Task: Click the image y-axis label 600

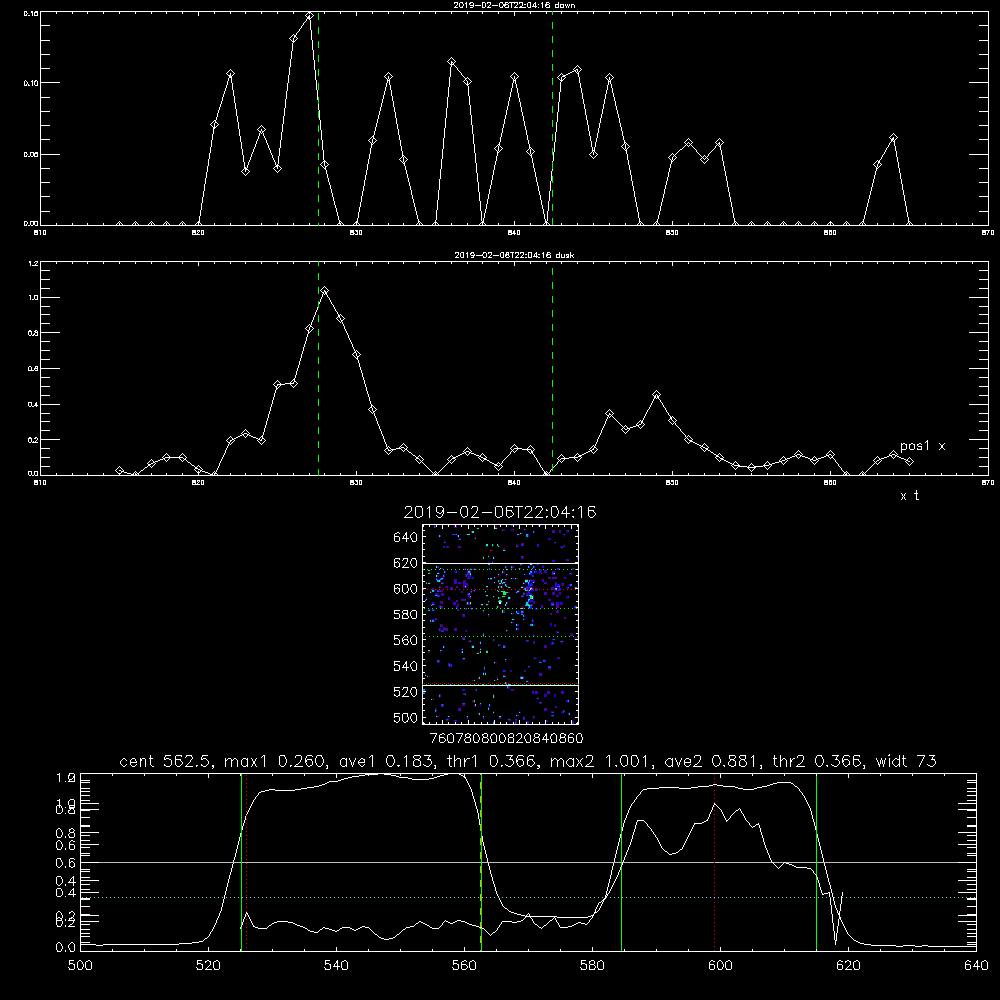Action: 406,589
